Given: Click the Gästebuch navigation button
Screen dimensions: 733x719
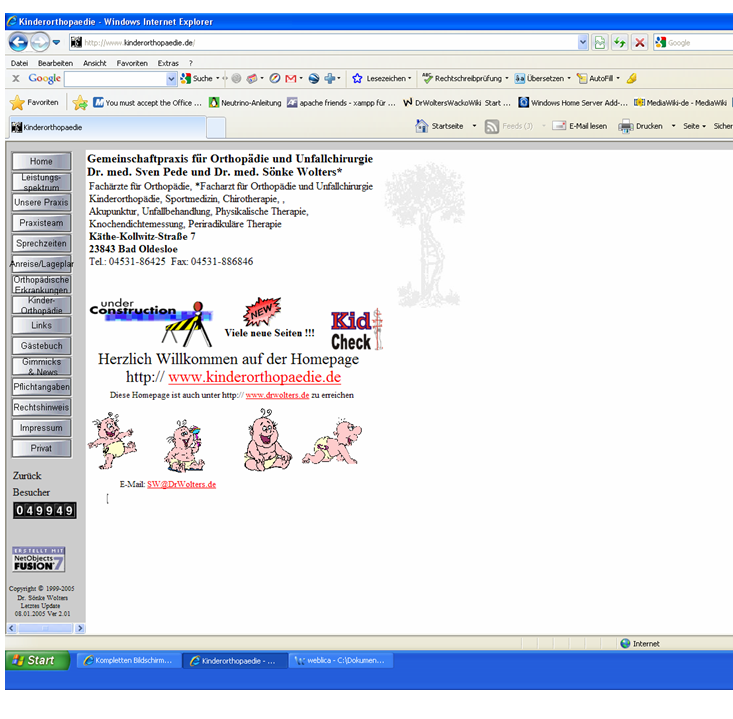Looking at the screenshot, I should coord(41,345).
